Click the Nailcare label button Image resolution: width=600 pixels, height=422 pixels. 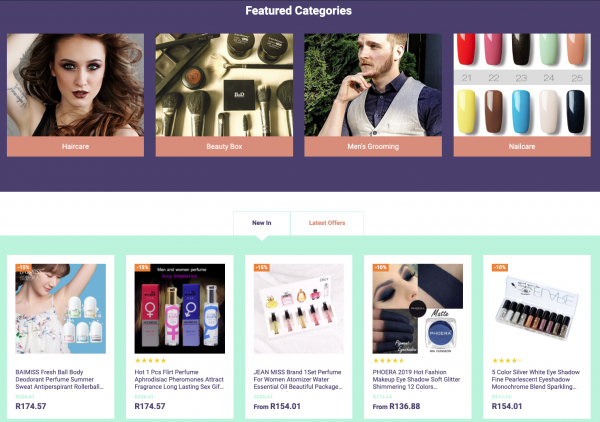pos(522,147)
